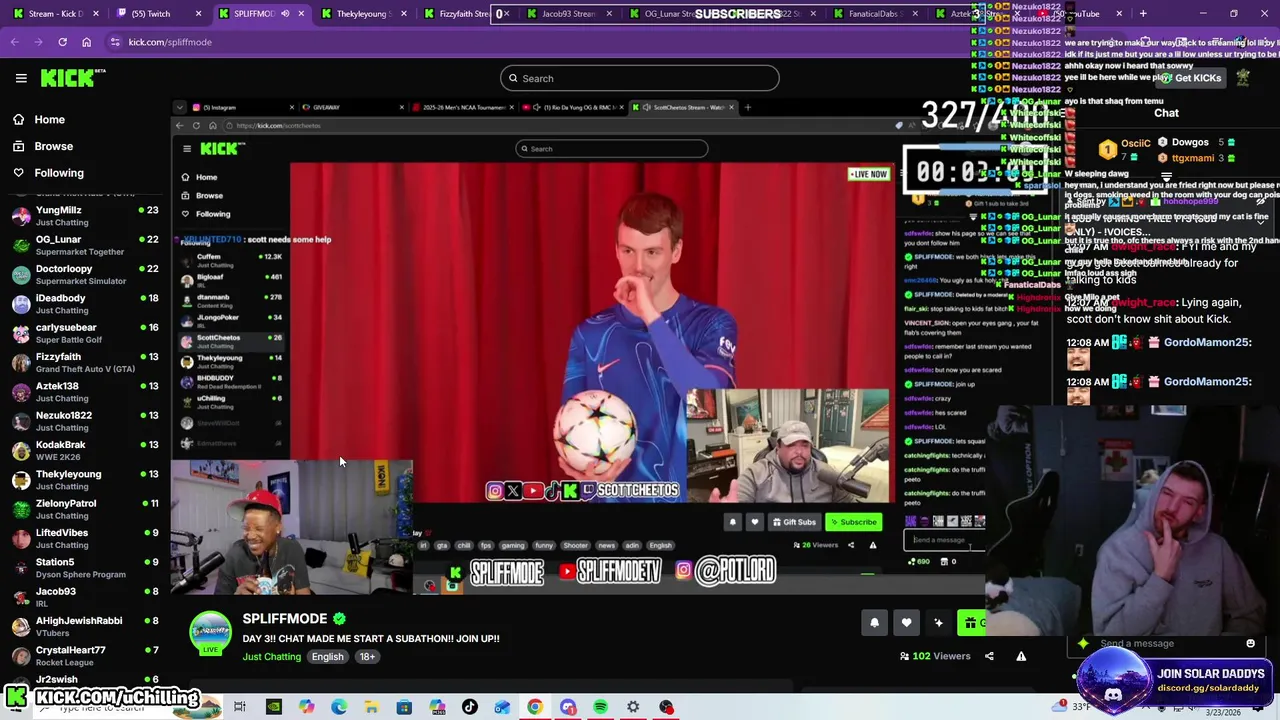Screen dimensions: 1280x720
Task: Open Spotify from the taskbar
Action: pos(600,707)
